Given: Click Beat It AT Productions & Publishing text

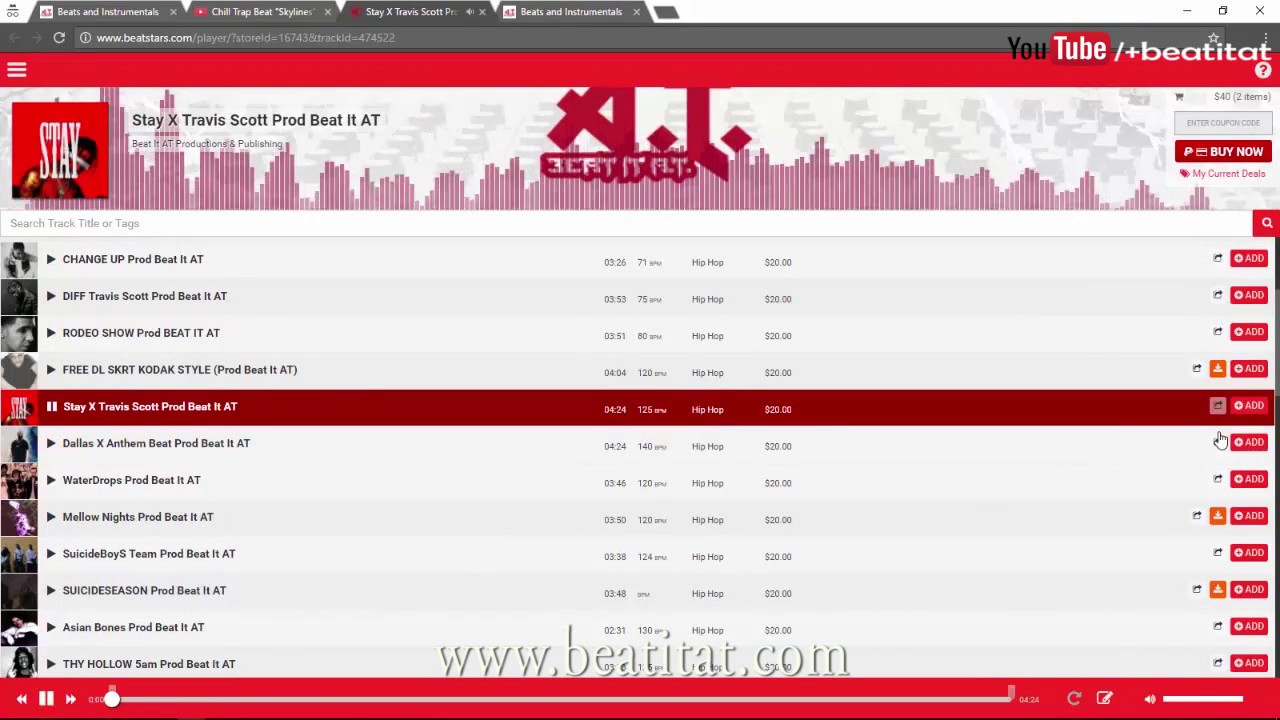Looking at the screenshot, I should coord(207,144).
